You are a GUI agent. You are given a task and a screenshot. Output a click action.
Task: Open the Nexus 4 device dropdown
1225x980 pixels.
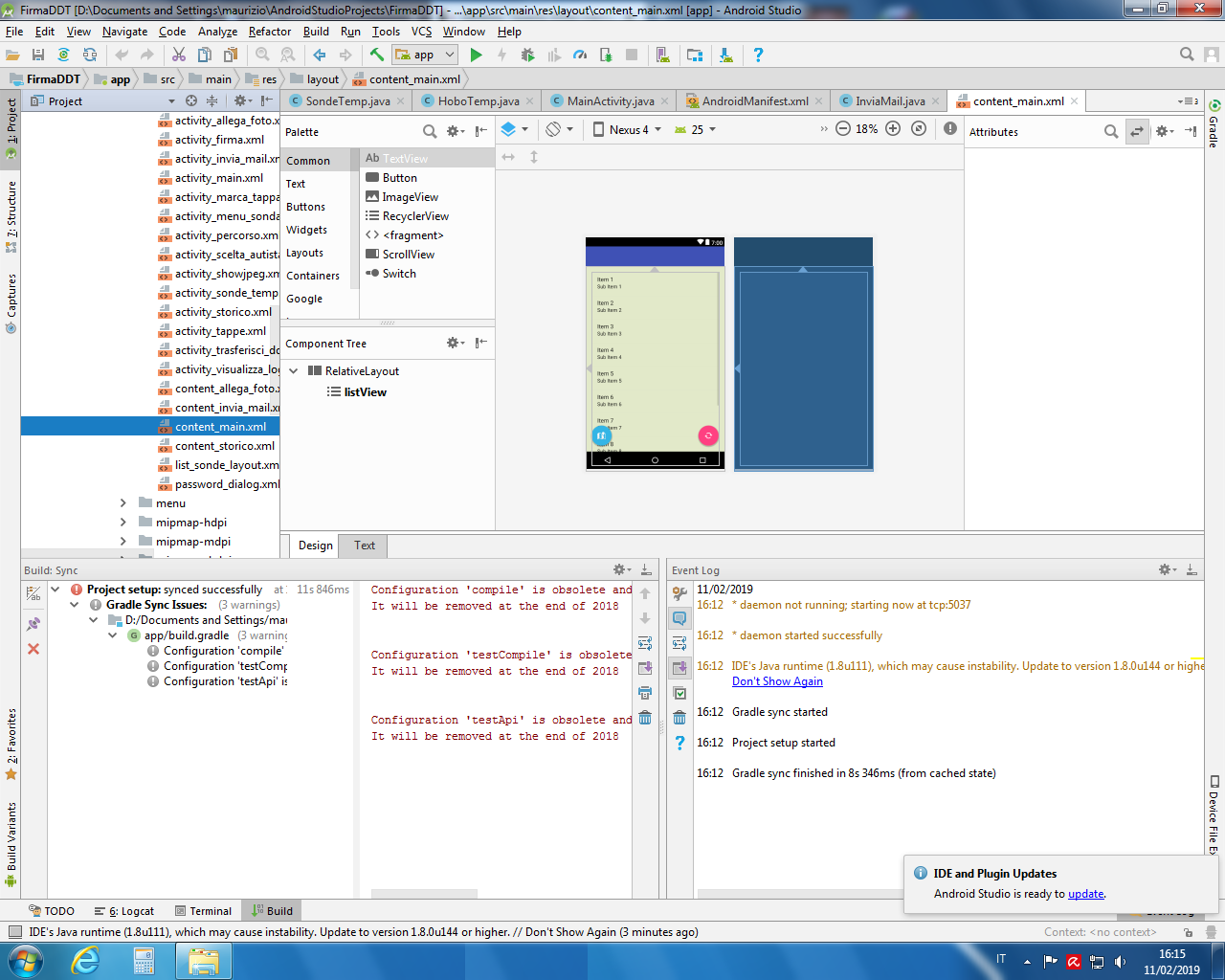point(627,129)
